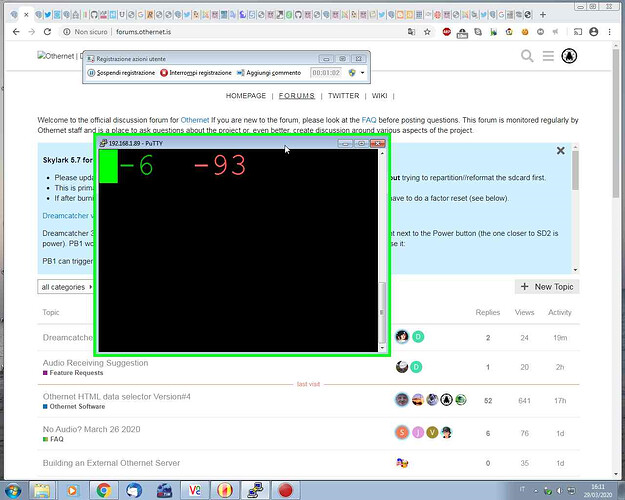The width and height of the screenshot is (625, 500).
Task: Go to HOMEPAGE in the site navigation
Action: pyautogui.click(x=246, y=96)
